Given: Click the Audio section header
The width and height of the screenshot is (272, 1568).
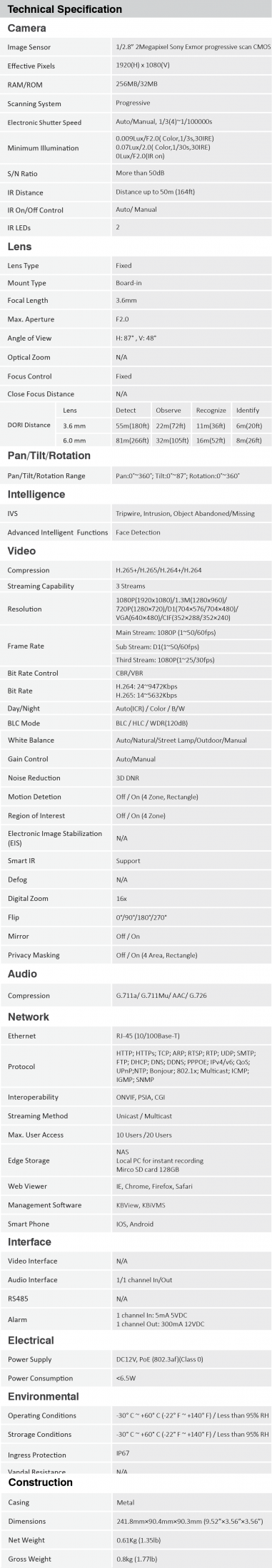Looking at the screenshot, I should (x=22, y=974).
